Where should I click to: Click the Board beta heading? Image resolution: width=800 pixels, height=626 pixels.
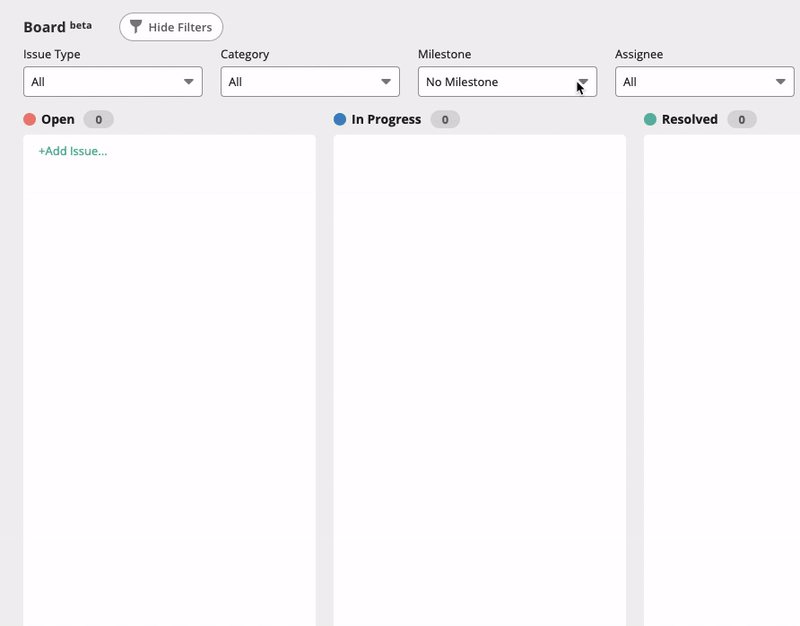point(58,27)
